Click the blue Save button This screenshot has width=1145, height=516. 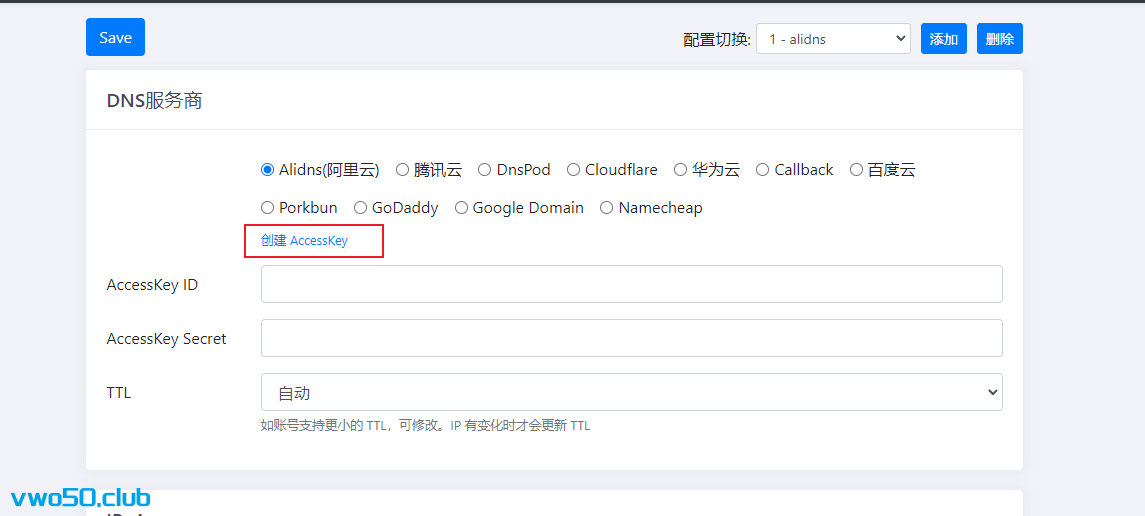pyautogui.click(x=115, y=37)
